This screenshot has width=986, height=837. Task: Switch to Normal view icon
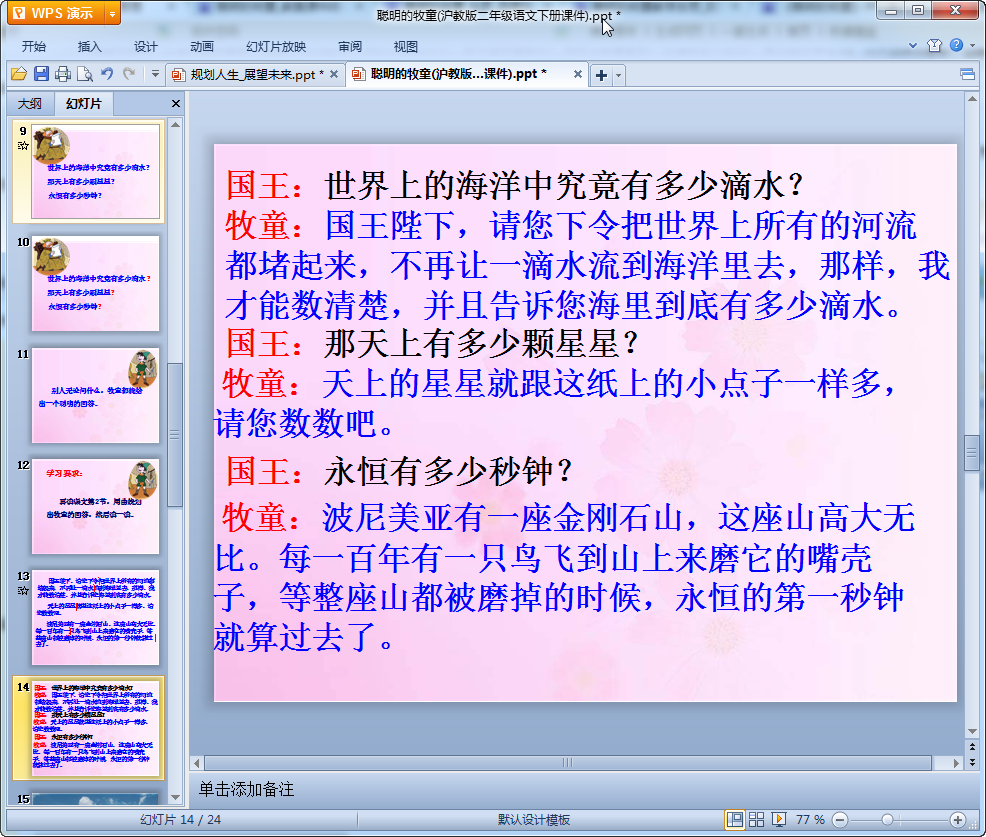click(x=734, y=819)
